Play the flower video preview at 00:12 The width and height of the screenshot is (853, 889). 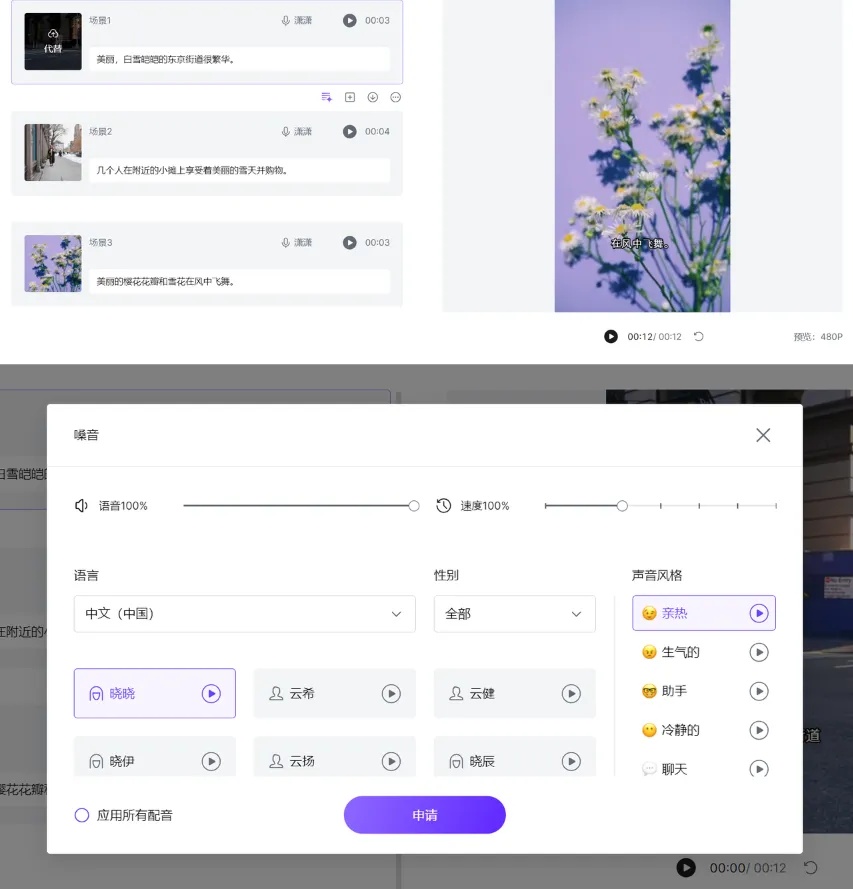(x=610, y=337)
